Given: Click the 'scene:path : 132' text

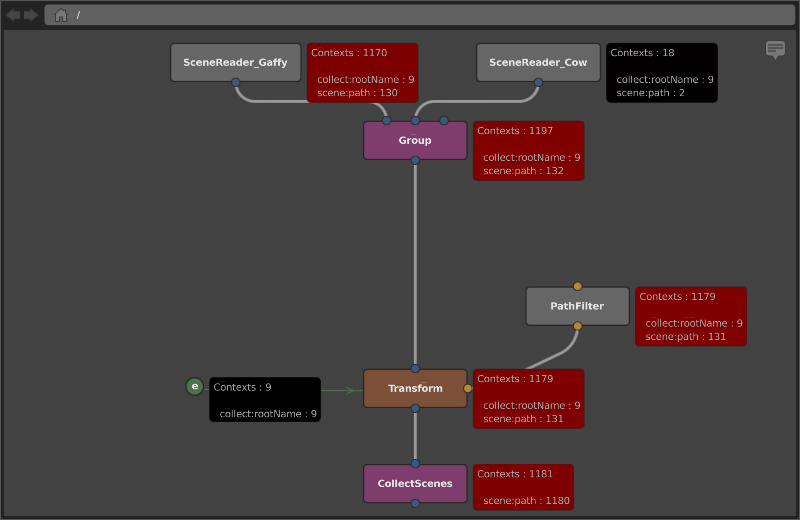Looking at the screenshot, I should [x=523, y=171].
